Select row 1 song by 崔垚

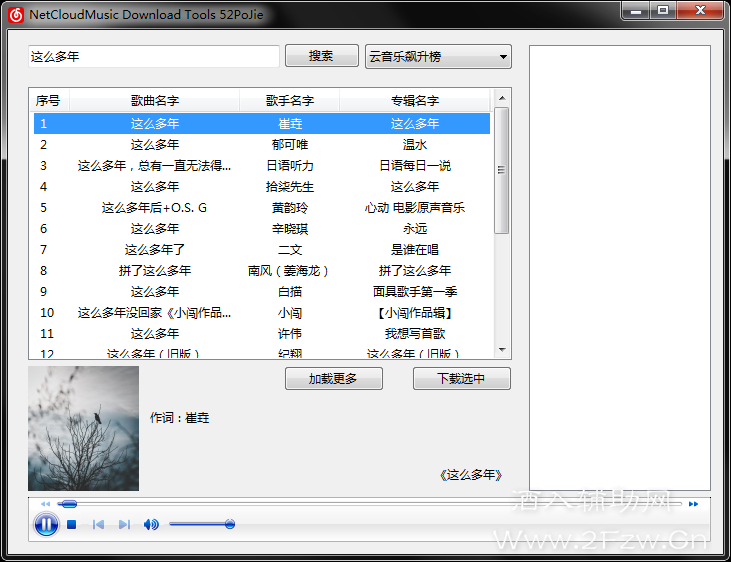[262, 124]
